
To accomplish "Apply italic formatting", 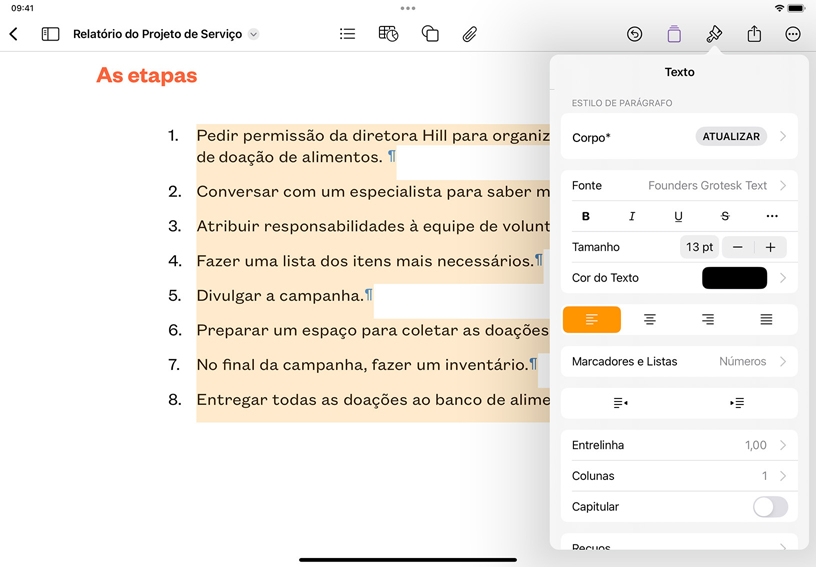I will tap(632, 216).
